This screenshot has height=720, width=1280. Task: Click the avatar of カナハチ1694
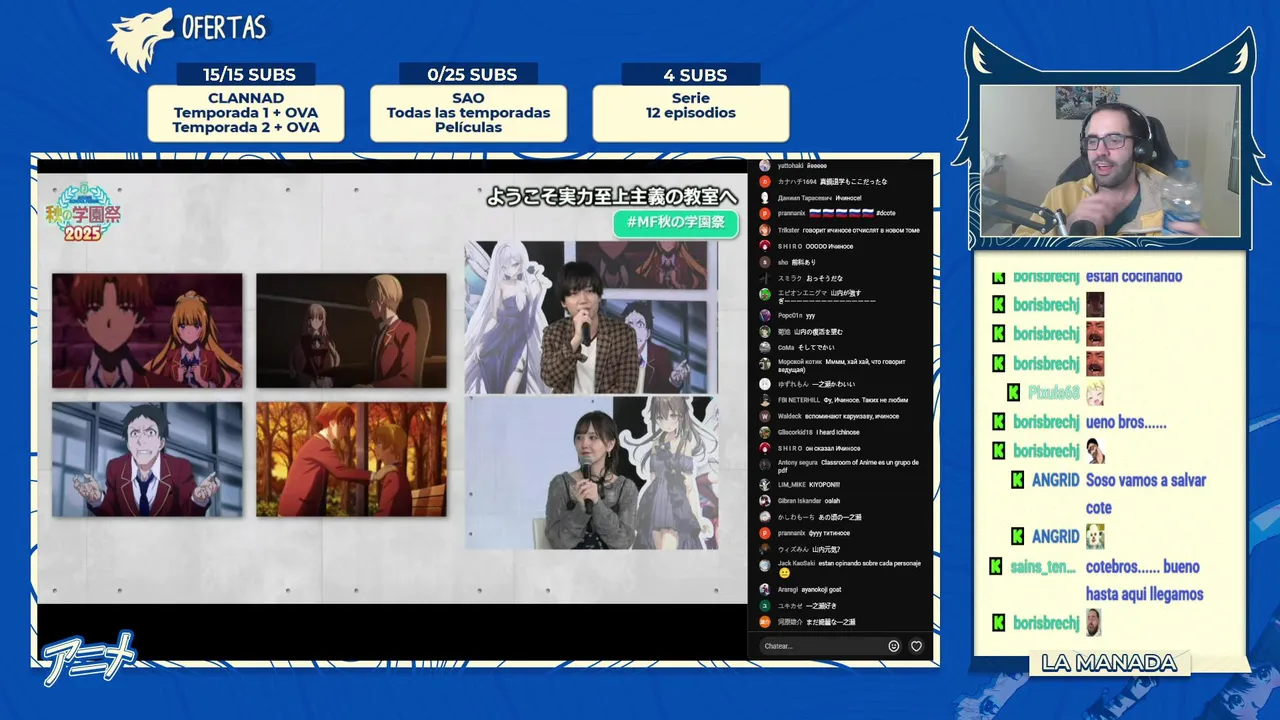(x=765, y=181)
